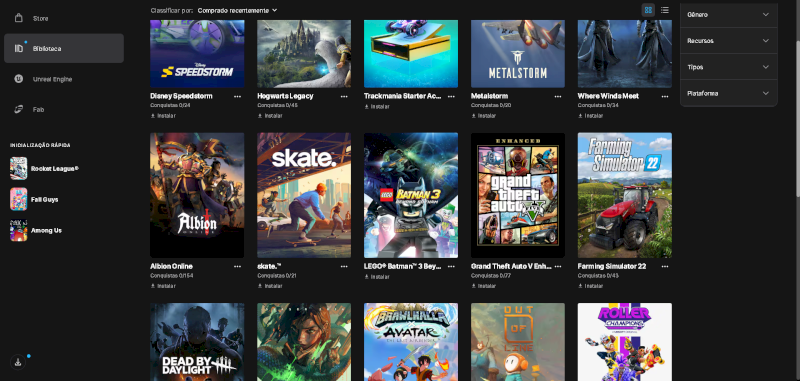Open Where Winds Meet options menu
The height and width of the screenshot is (381, 800).
click(x=665, y=96)
